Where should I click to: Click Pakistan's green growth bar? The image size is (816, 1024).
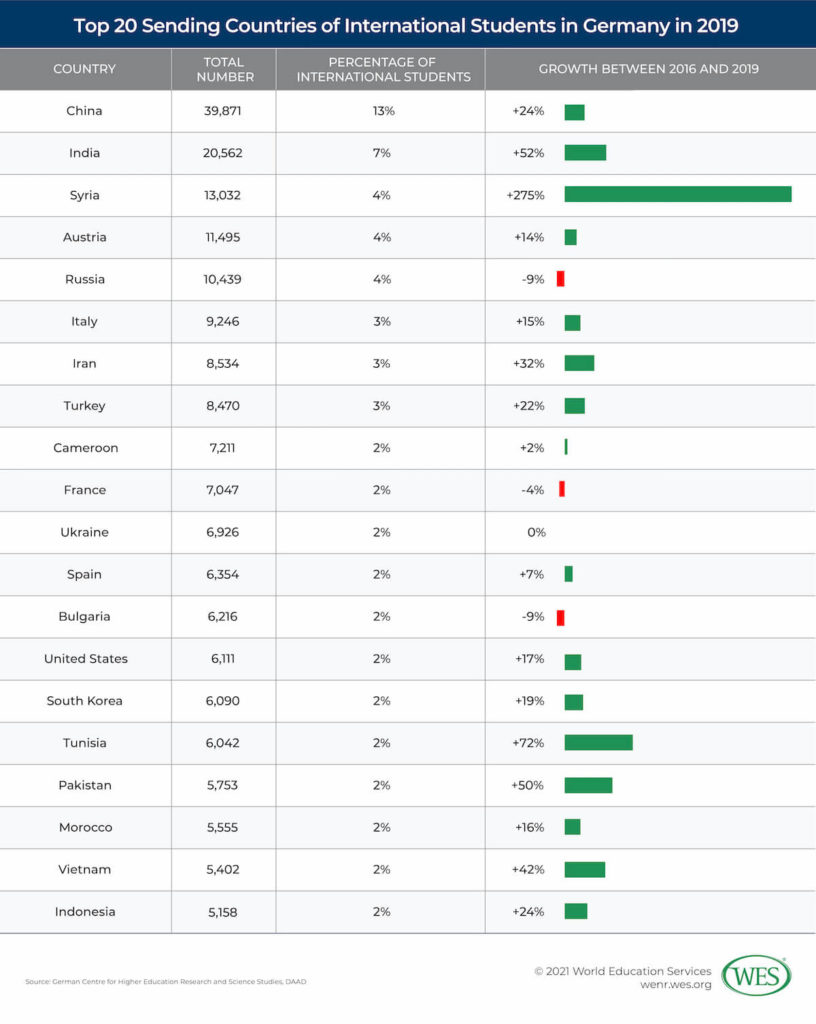(588, 785)
